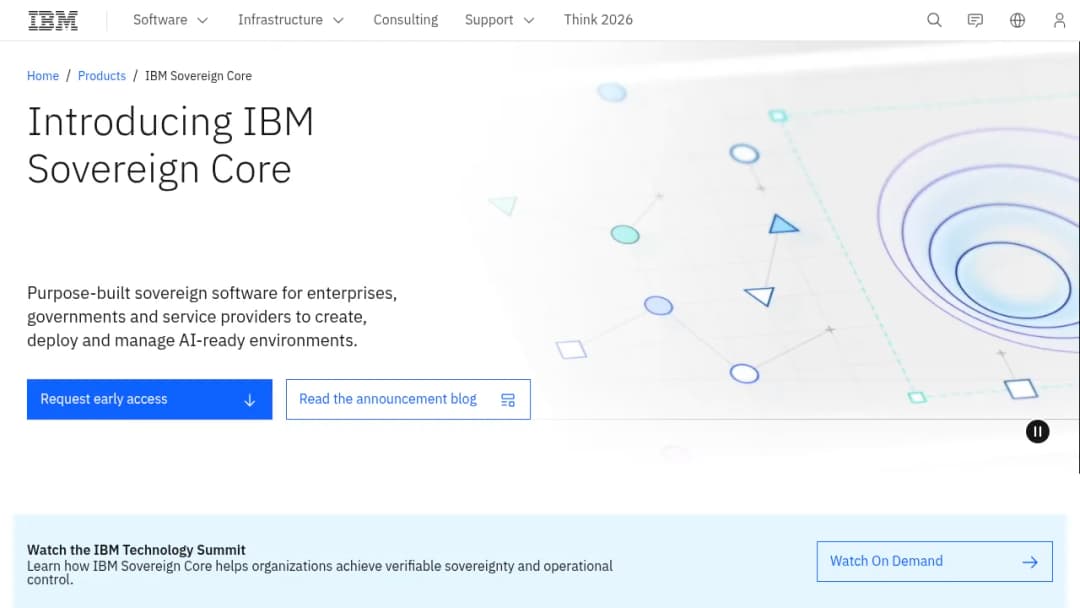This screenshot has height=608, width=1080.
Task: Expand the Software menu
Action: pyautogui.click(x=170, y=20)
